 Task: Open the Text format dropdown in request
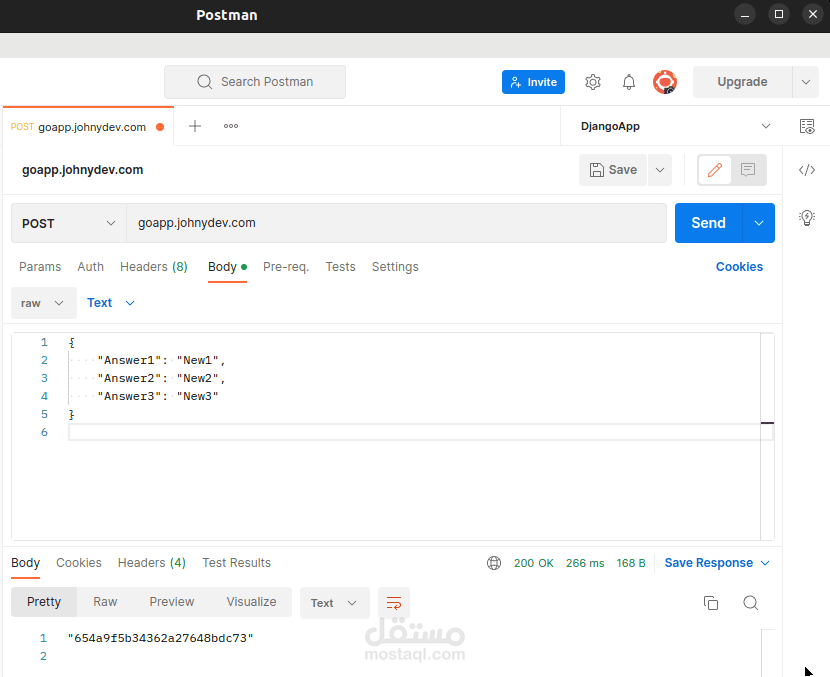[x=111, y=303]
